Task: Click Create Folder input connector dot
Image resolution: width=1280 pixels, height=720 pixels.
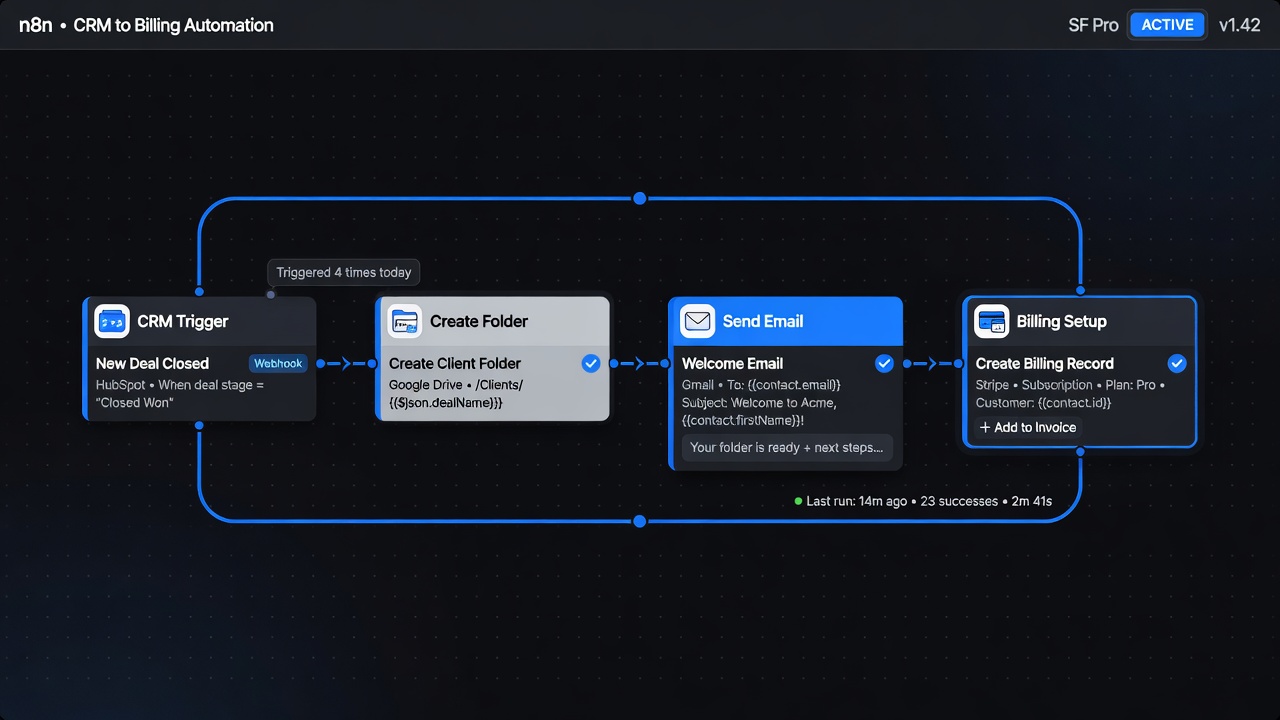Action: coord(373,364)
